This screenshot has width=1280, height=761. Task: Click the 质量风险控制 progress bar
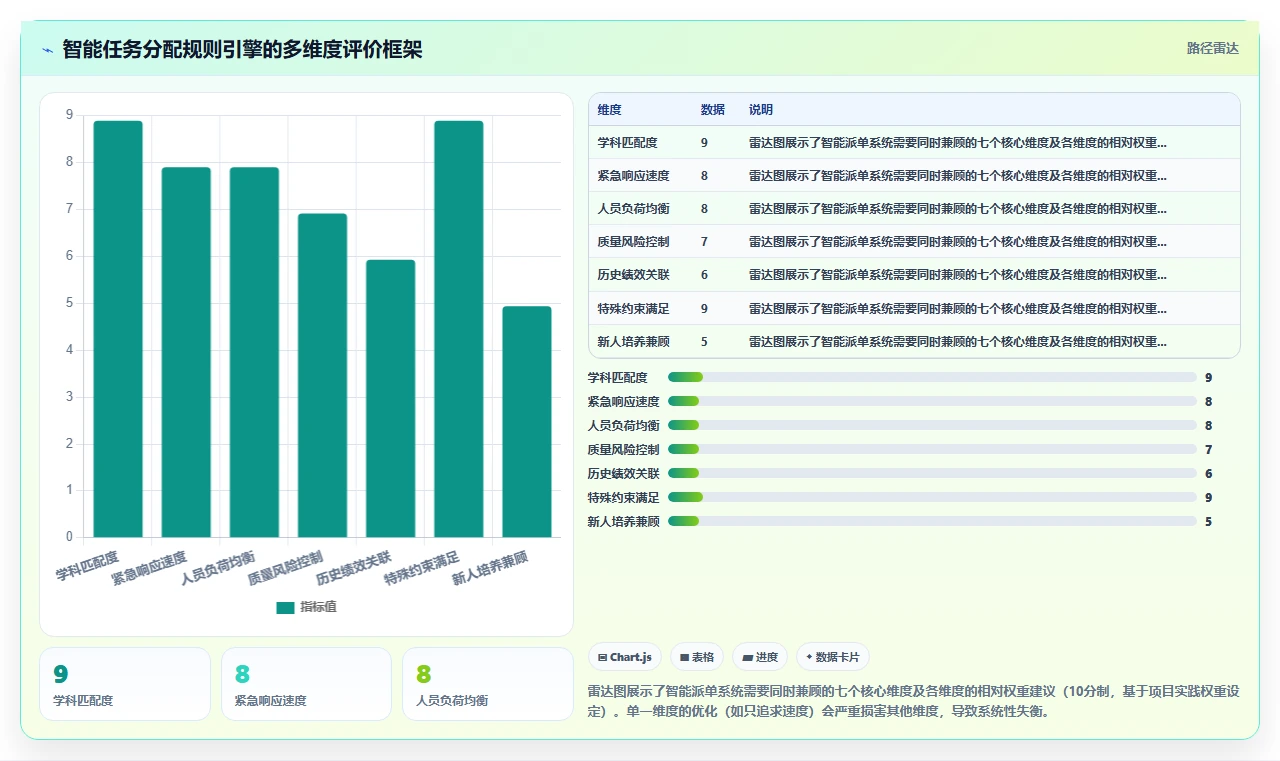coord(932,449)
